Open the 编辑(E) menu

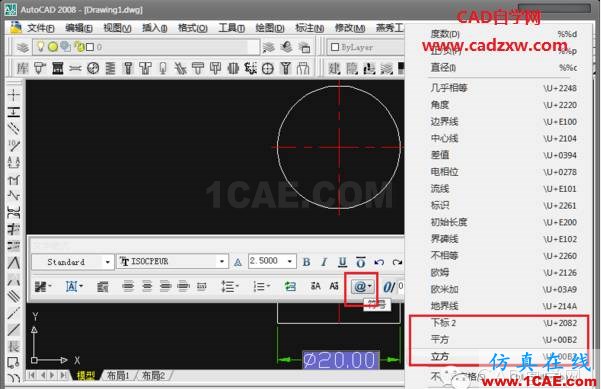79,28
